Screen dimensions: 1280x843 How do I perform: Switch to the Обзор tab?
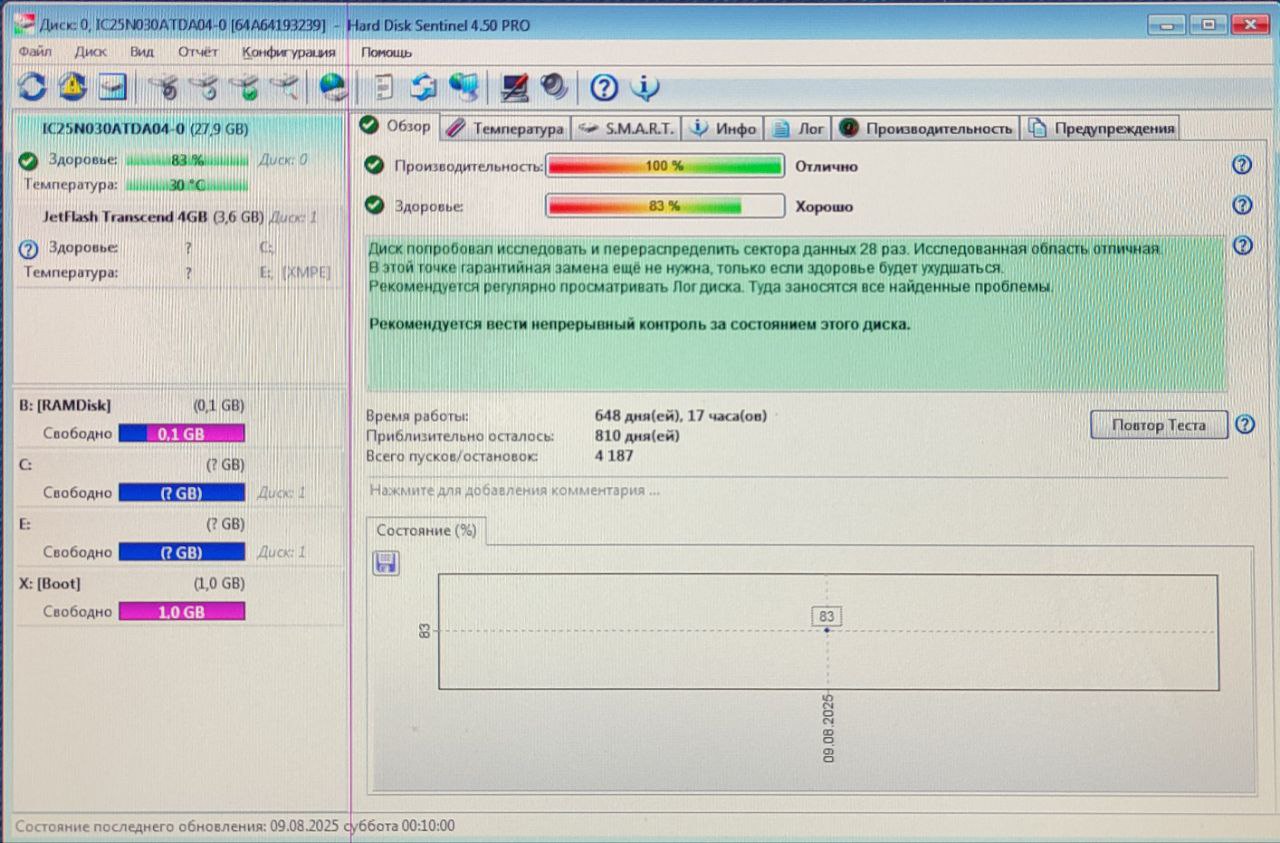(x=396, y=126)
